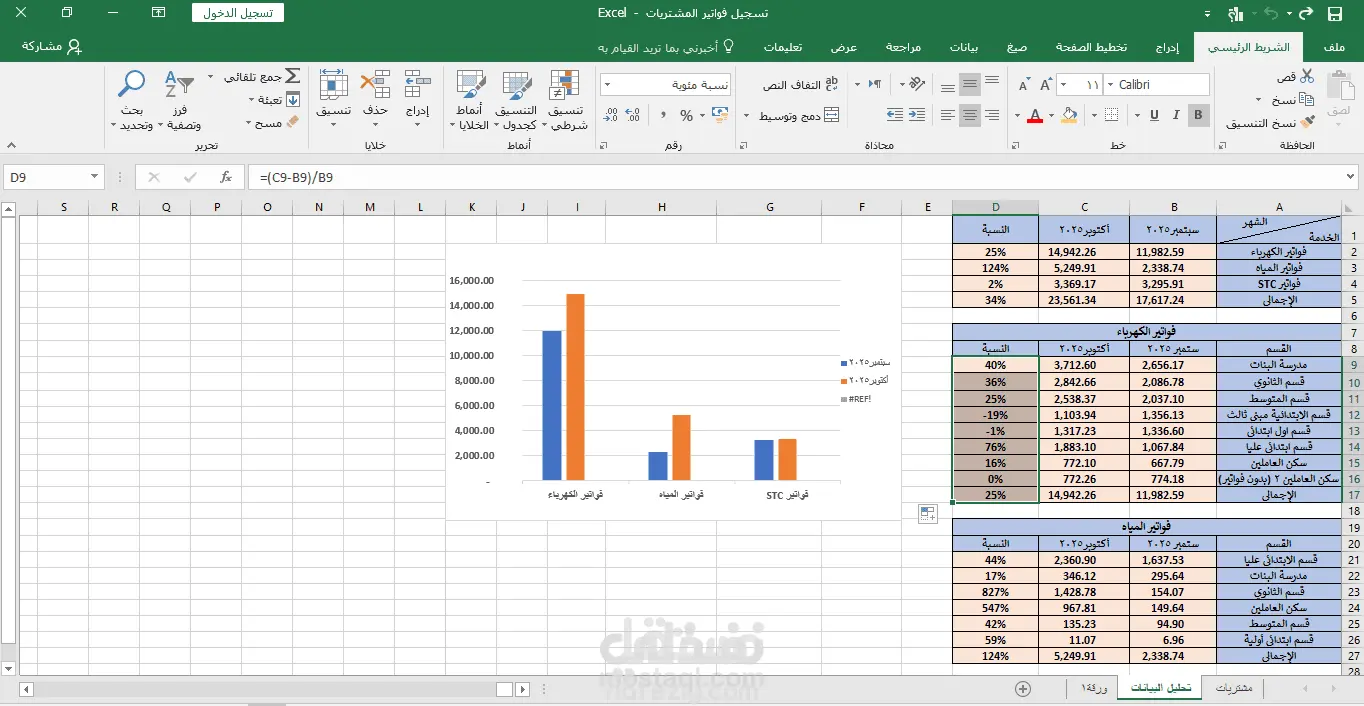Click the Tell me (أخبرني) search box
The image size is (1364, 706).
pyautogui.click(x=665, y=47)
